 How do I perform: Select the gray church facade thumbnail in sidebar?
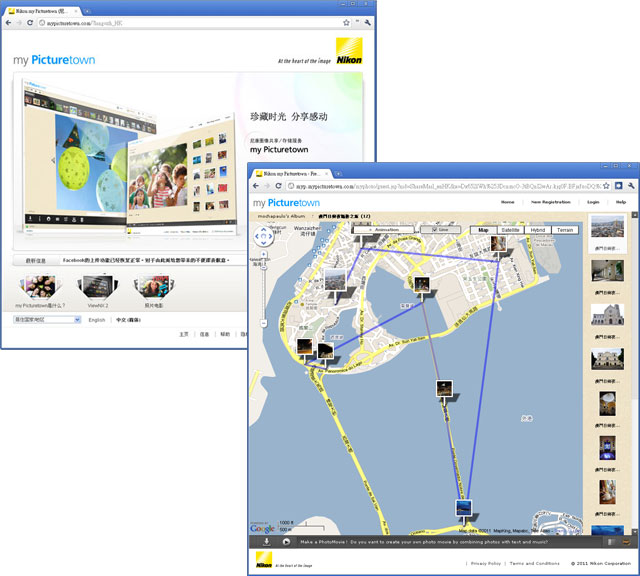coord(607,315)
